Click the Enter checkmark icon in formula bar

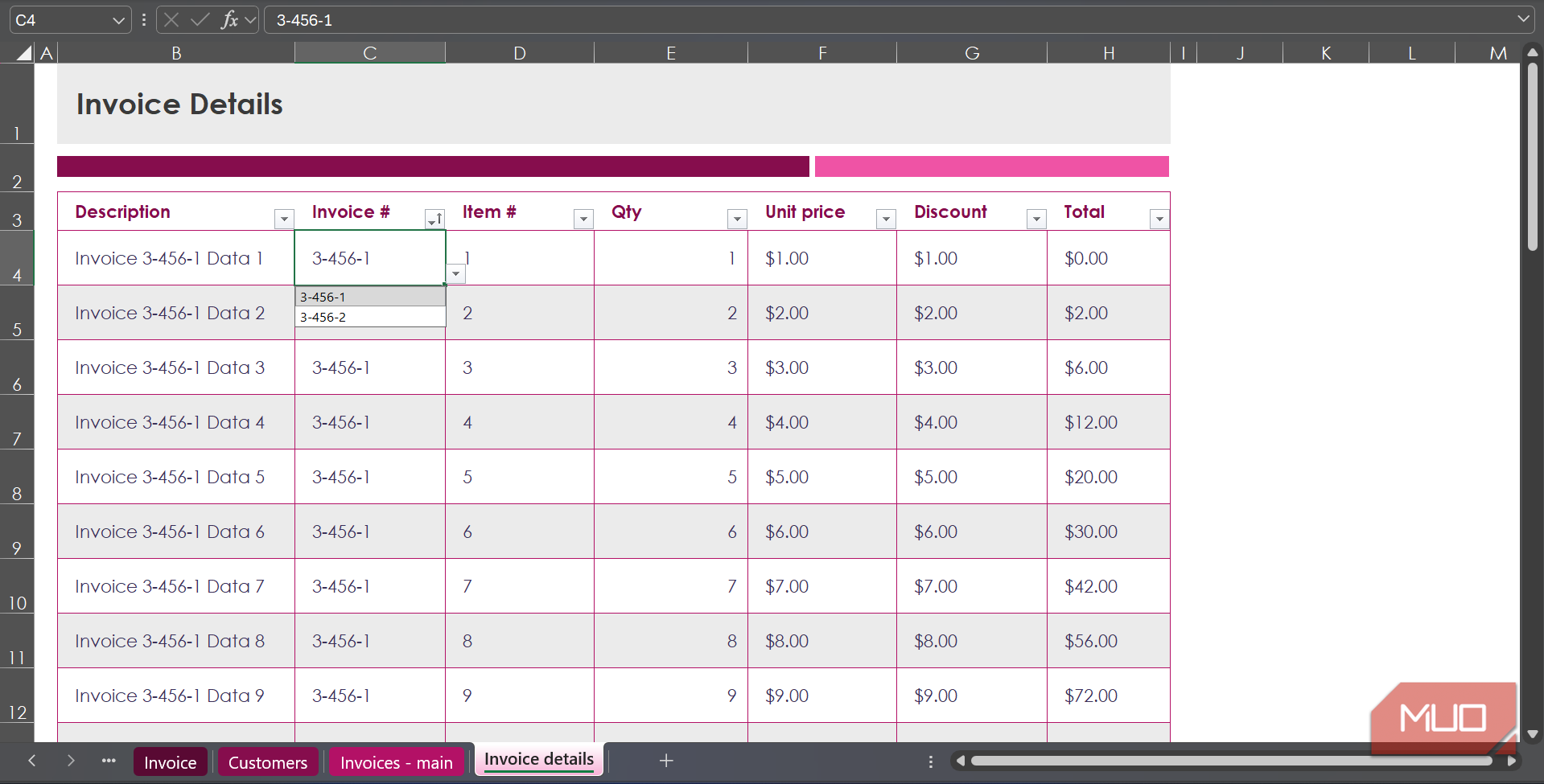click(200, 20)
